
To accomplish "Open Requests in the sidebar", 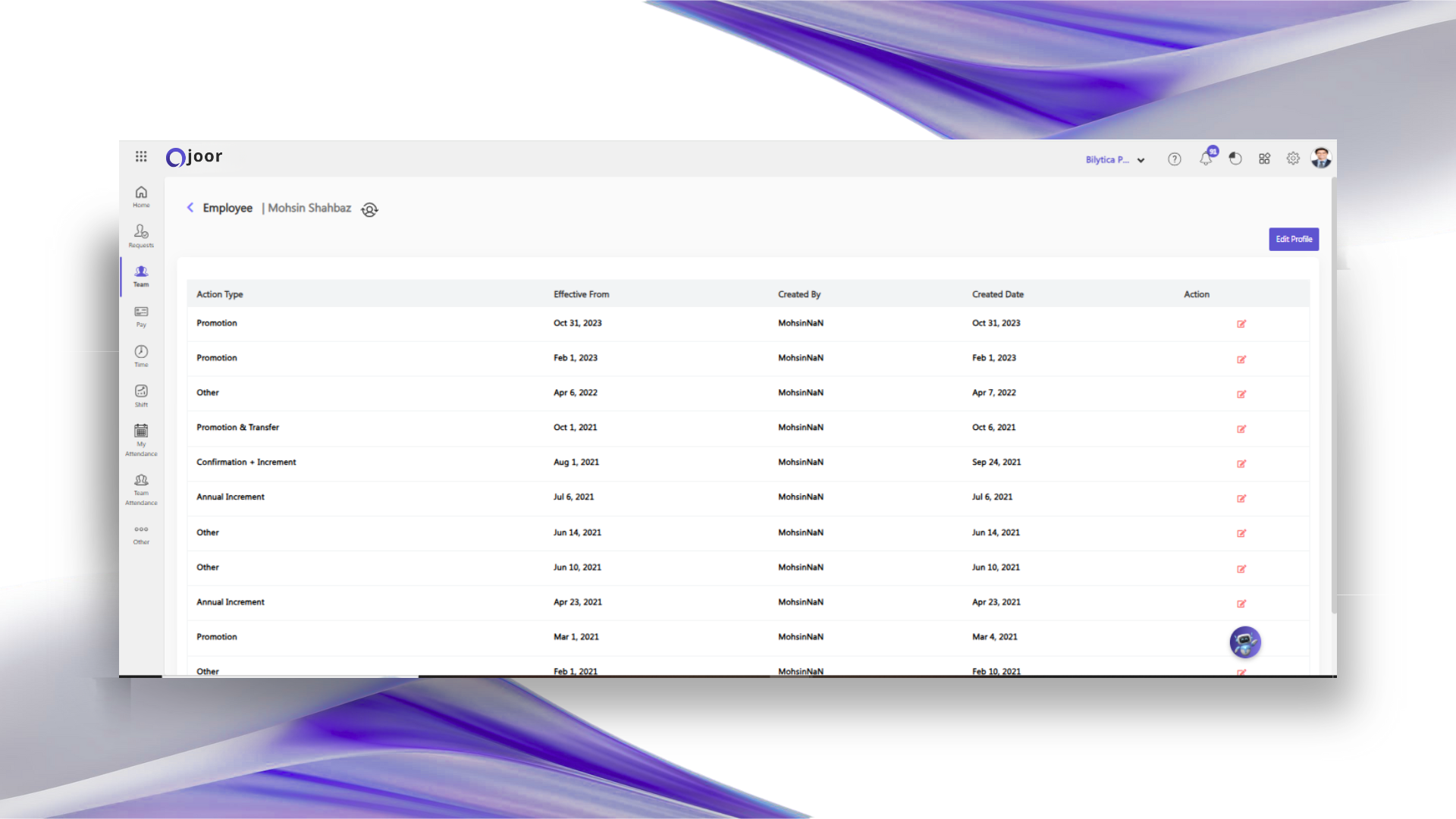I will 141,235.
